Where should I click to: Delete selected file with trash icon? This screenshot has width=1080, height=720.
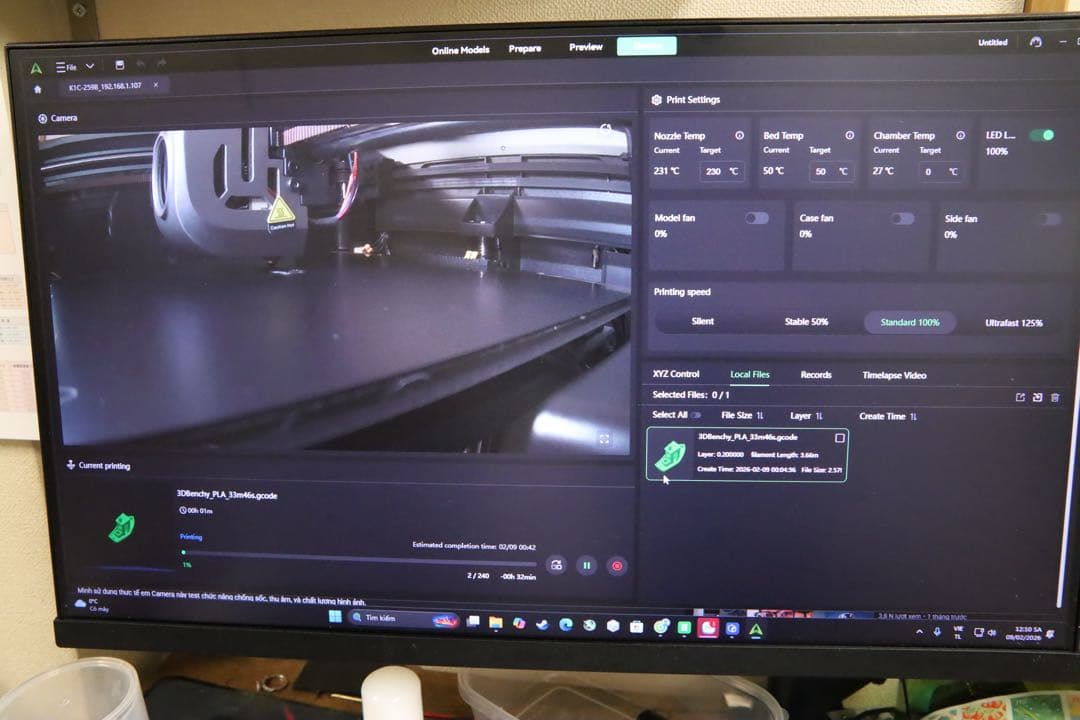tap(1054, 397)
